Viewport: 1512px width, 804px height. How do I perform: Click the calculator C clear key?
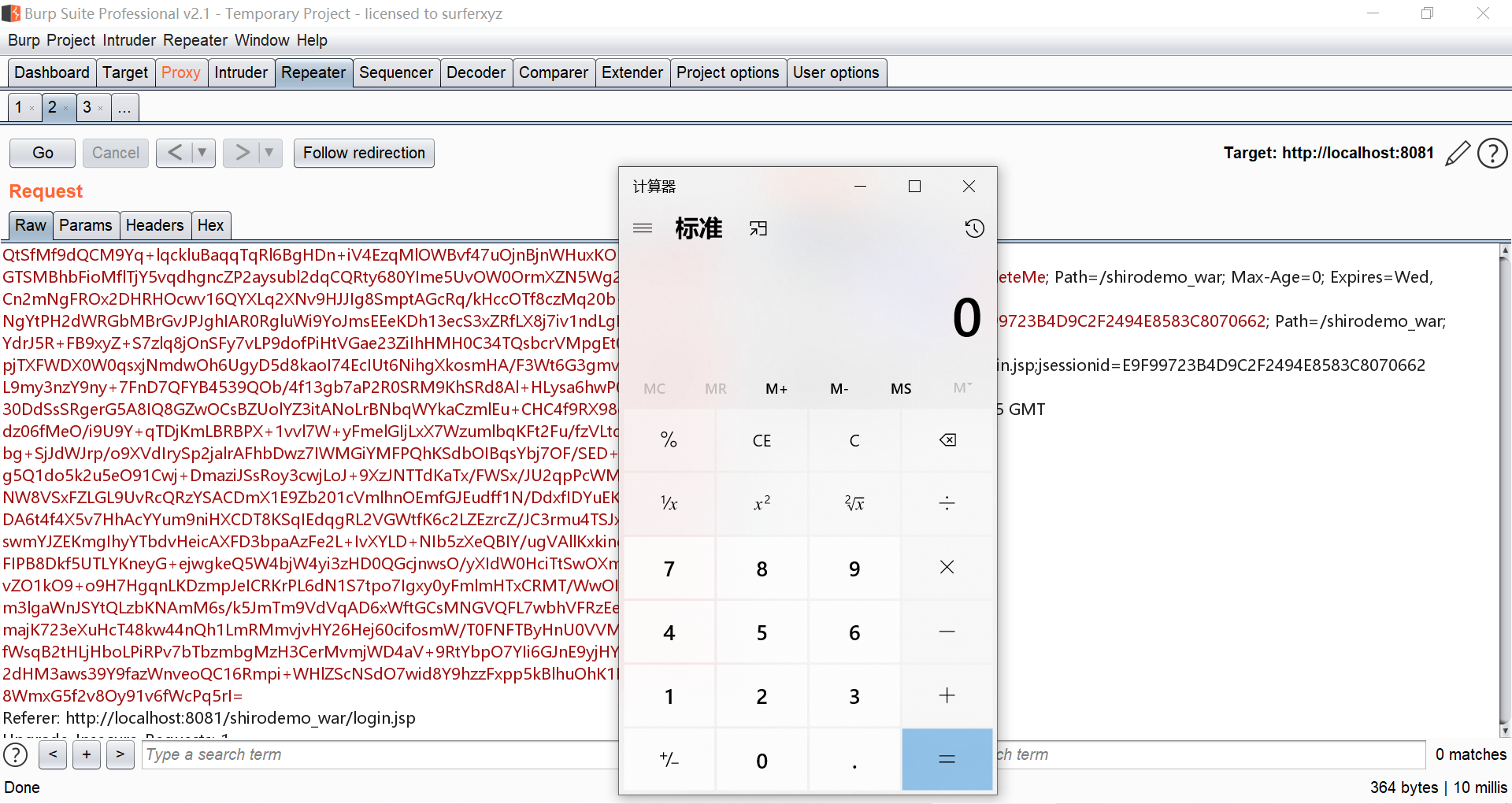(x=854, y=440)
